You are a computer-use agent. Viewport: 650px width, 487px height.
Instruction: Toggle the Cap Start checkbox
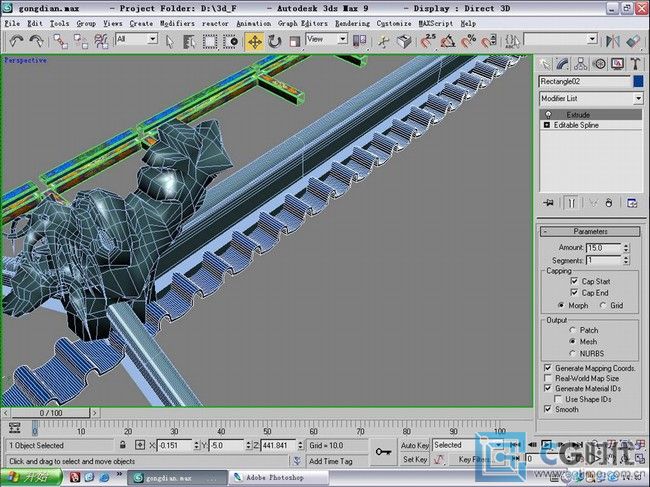pos(574,281)
